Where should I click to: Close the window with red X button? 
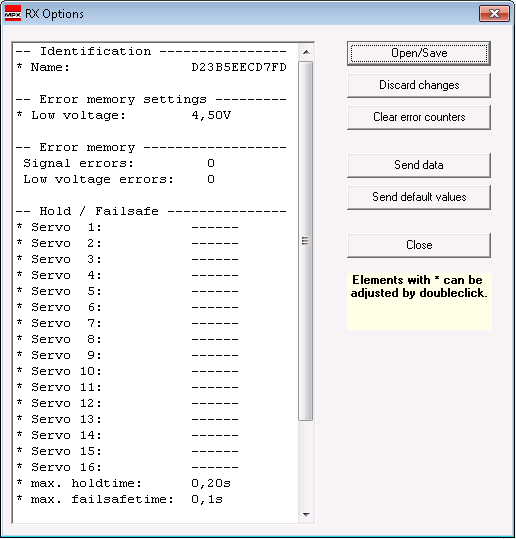494,14
